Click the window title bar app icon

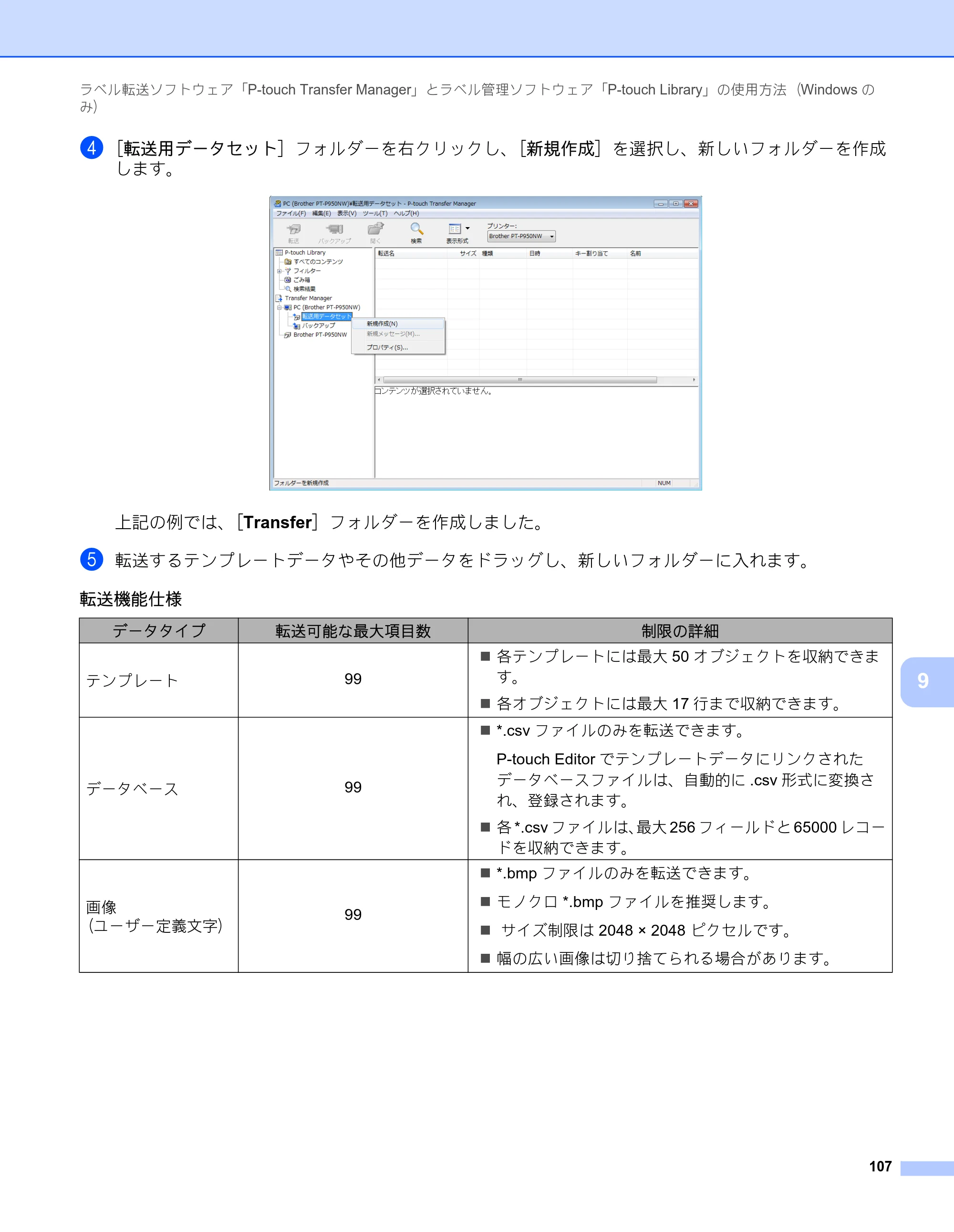pyautogui.click(x=278, y=204)
